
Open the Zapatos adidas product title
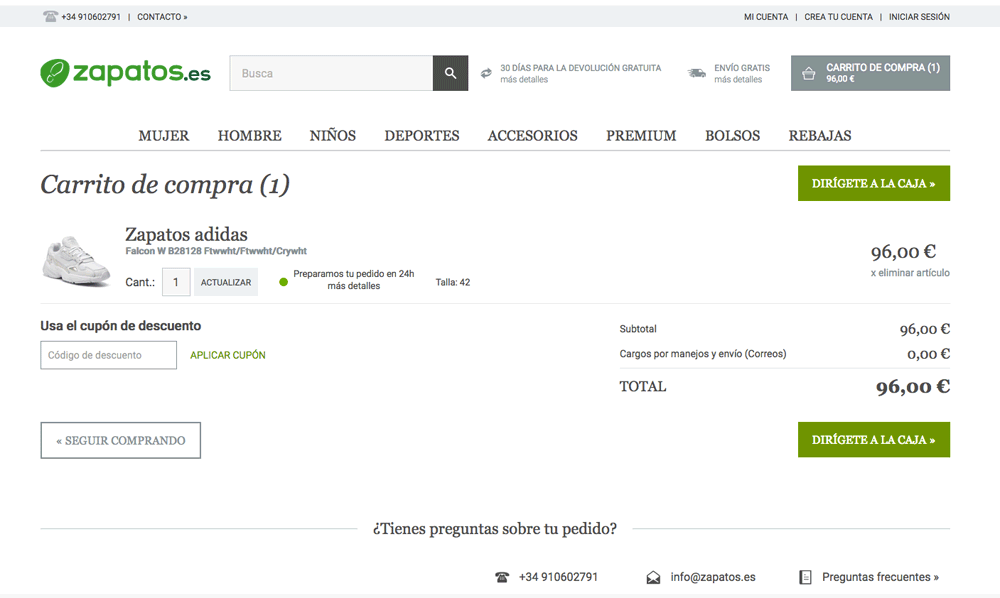tap(186, 234)
